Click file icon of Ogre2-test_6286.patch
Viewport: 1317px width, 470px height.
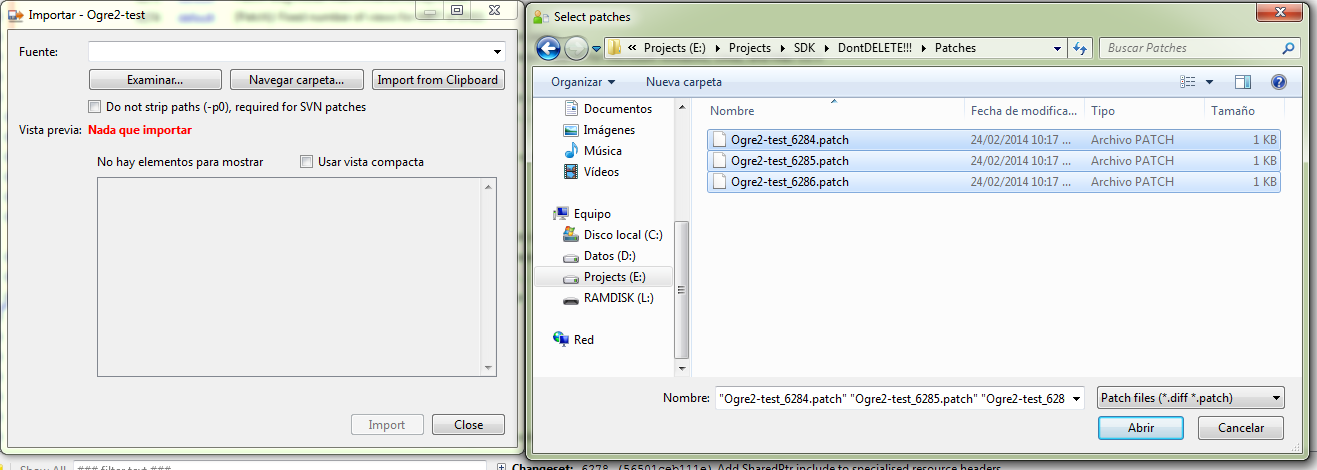pos(718,182)
